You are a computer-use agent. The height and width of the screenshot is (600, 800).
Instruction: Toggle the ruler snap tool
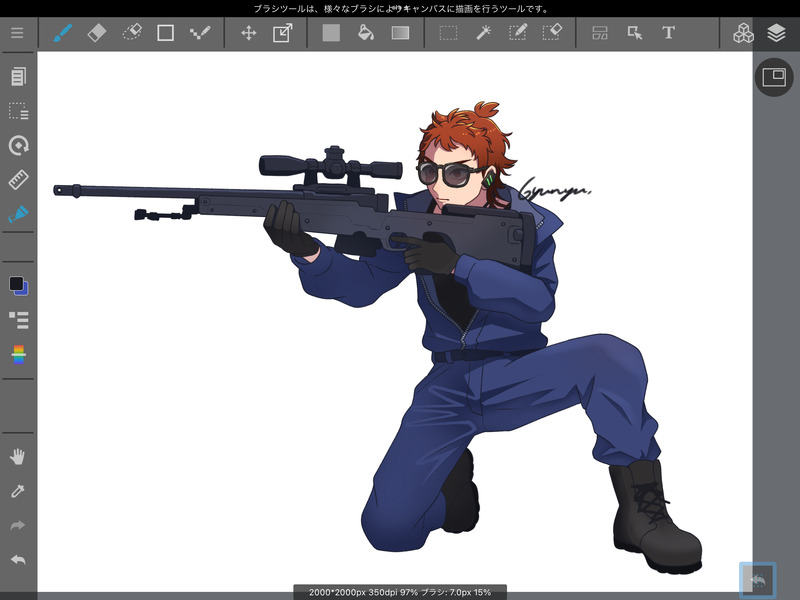(18, 180)
